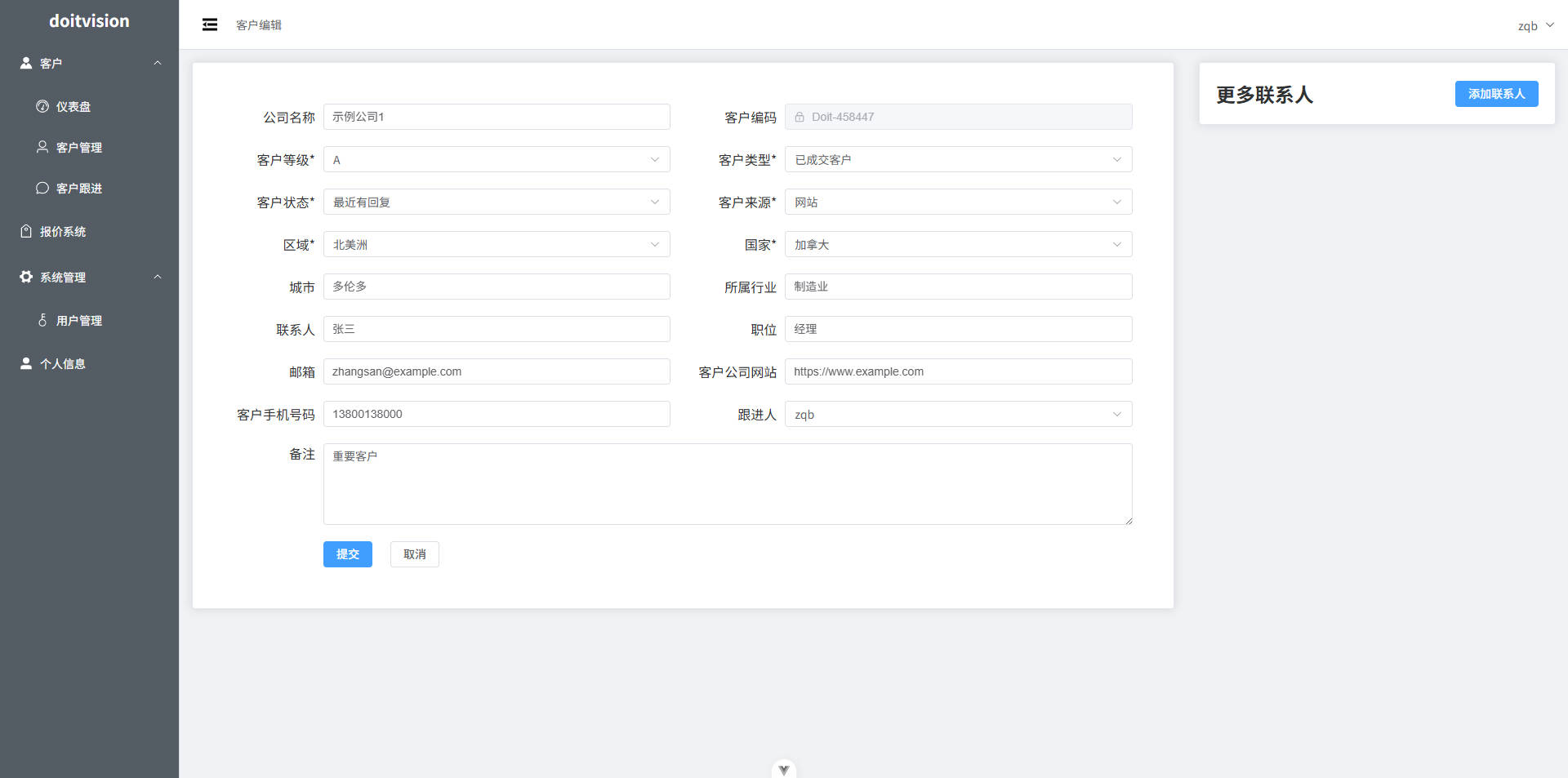The image size is (1568, 778).
Task: Focus the 城市 input with 多伦多
Action: (x=497, y=287)
